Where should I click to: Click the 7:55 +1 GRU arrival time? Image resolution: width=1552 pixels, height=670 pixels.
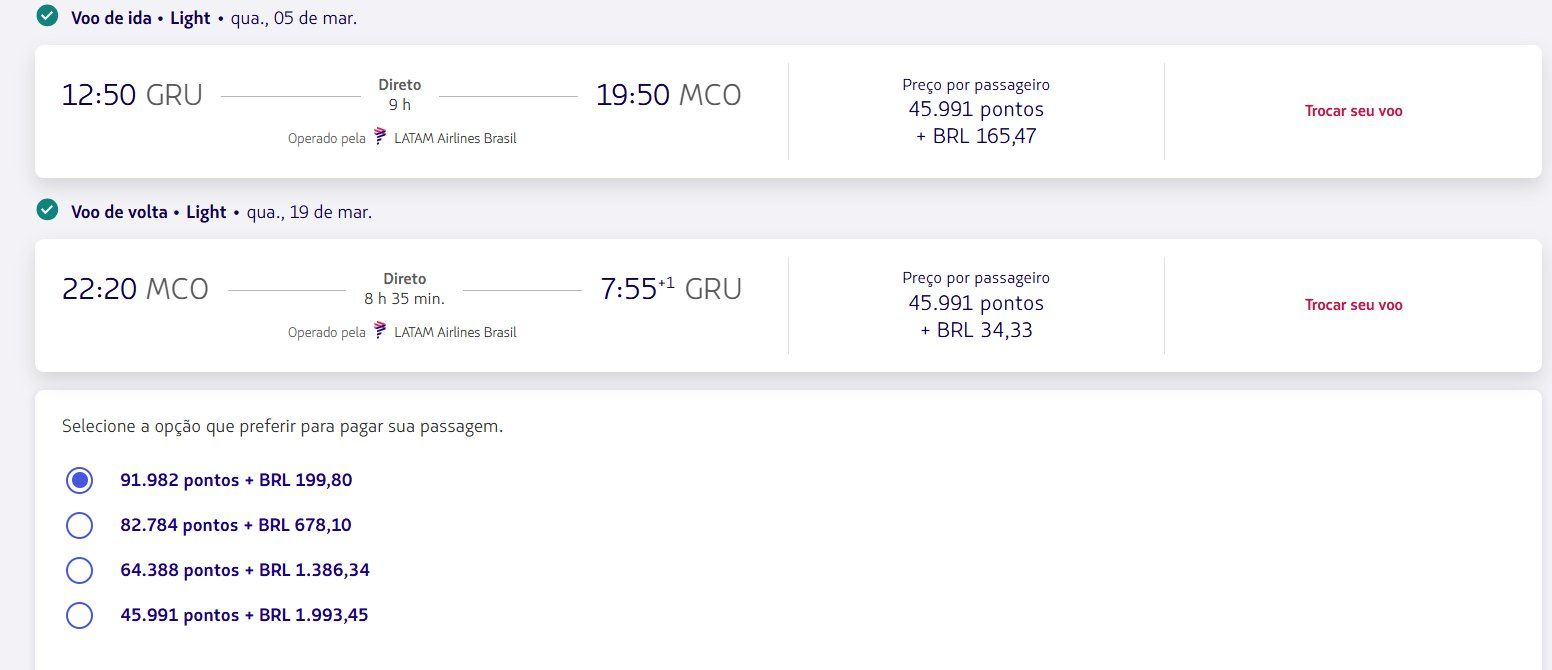671,289
